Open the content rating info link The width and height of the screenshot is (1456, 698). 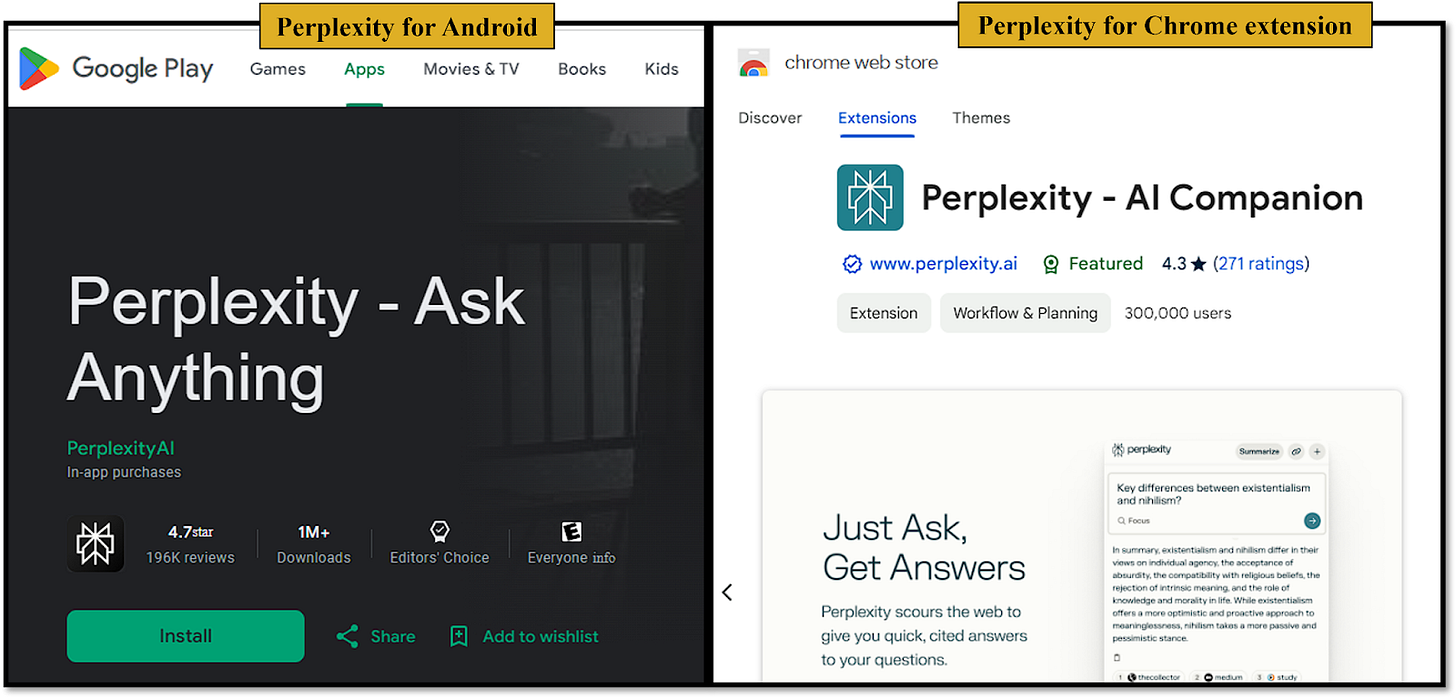click(603, 558)
